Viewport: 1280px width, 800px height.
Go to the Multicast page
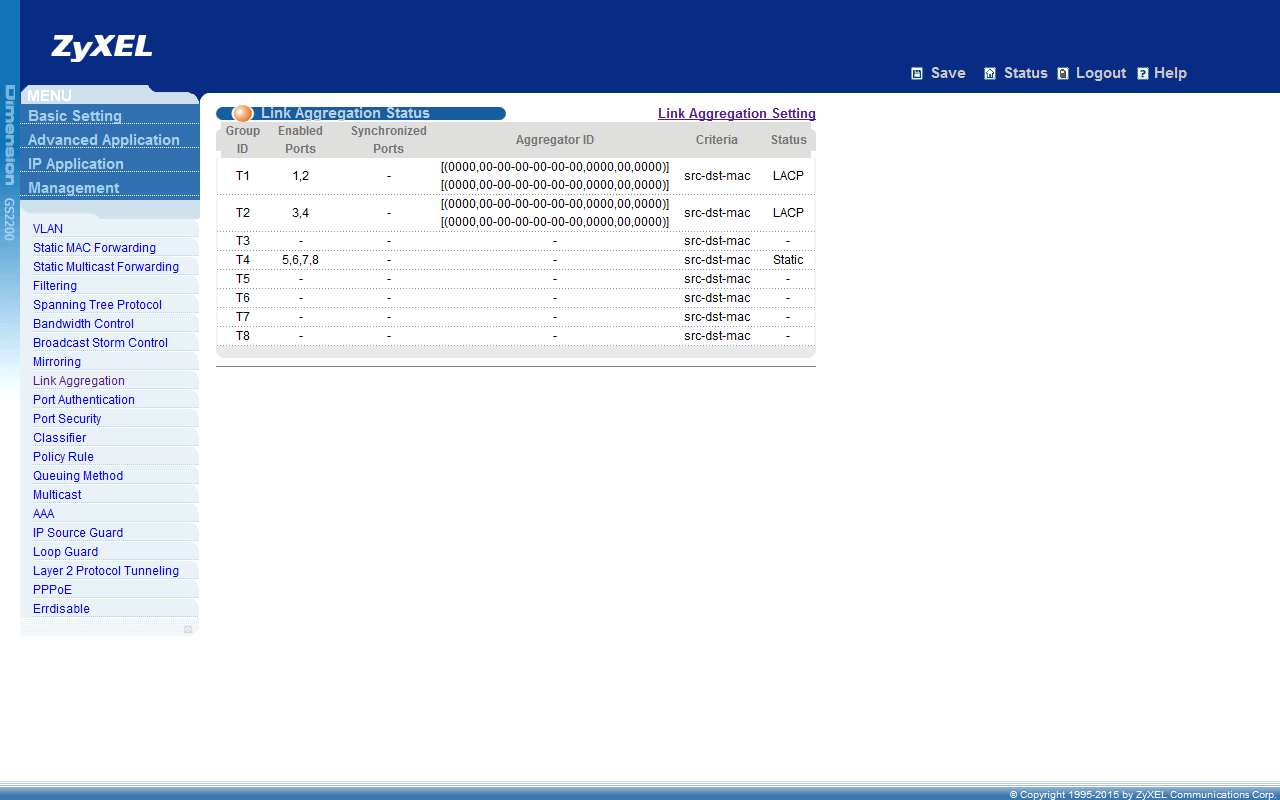pyautogui.click(x=57, y=495)
